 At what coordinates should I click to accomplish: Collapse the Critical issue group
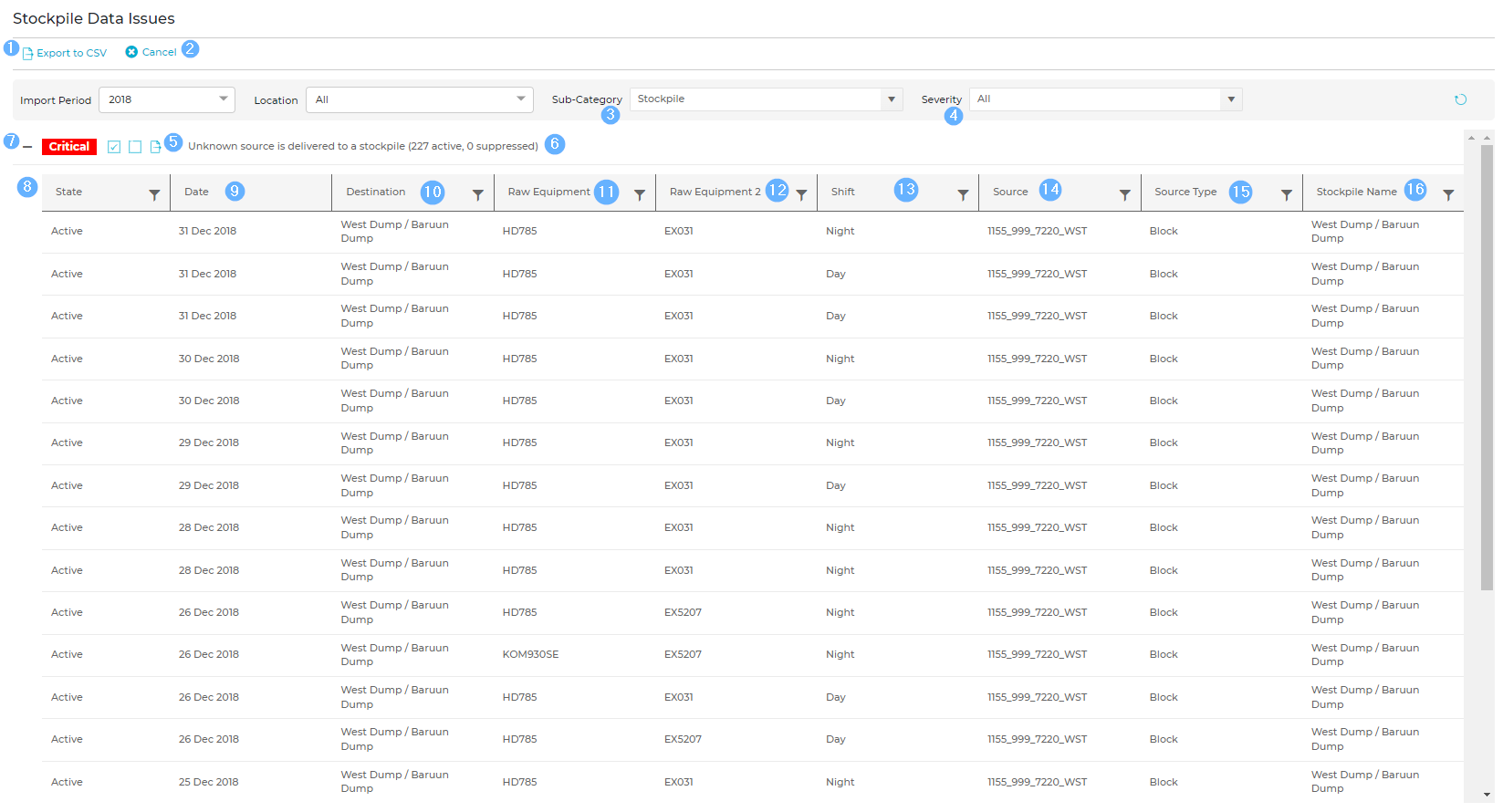27,147
